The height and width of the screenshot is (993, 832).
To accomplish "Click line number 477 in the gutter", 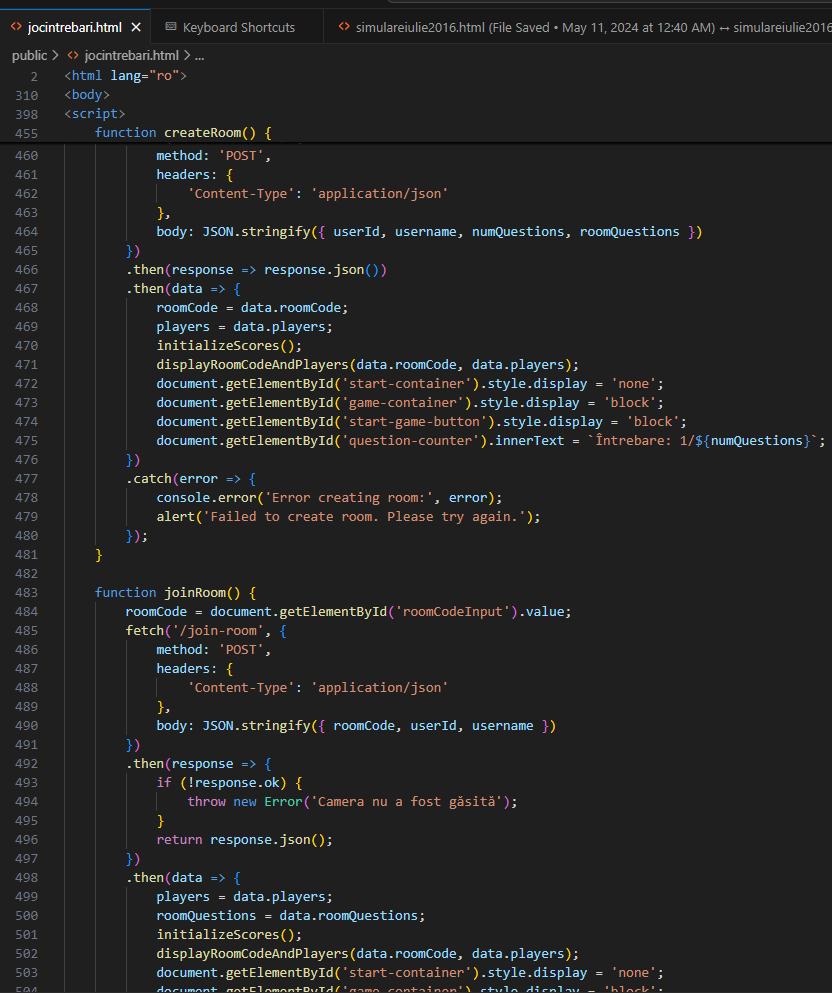I will (27, 478).
